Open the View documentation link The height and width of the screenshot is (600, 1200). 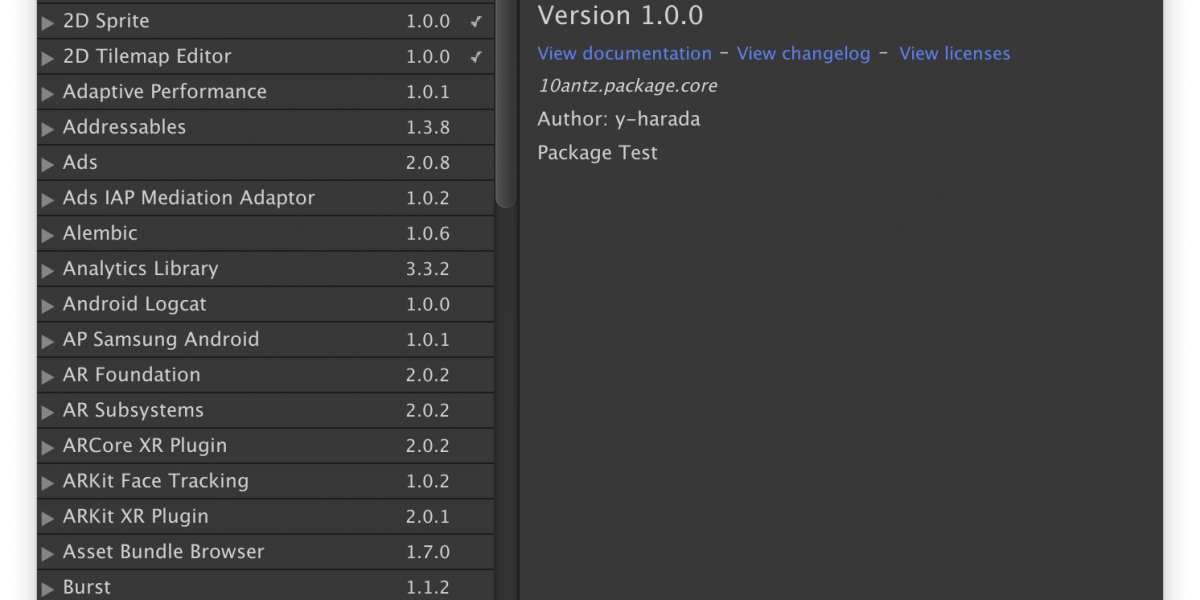tap(624, 54)
